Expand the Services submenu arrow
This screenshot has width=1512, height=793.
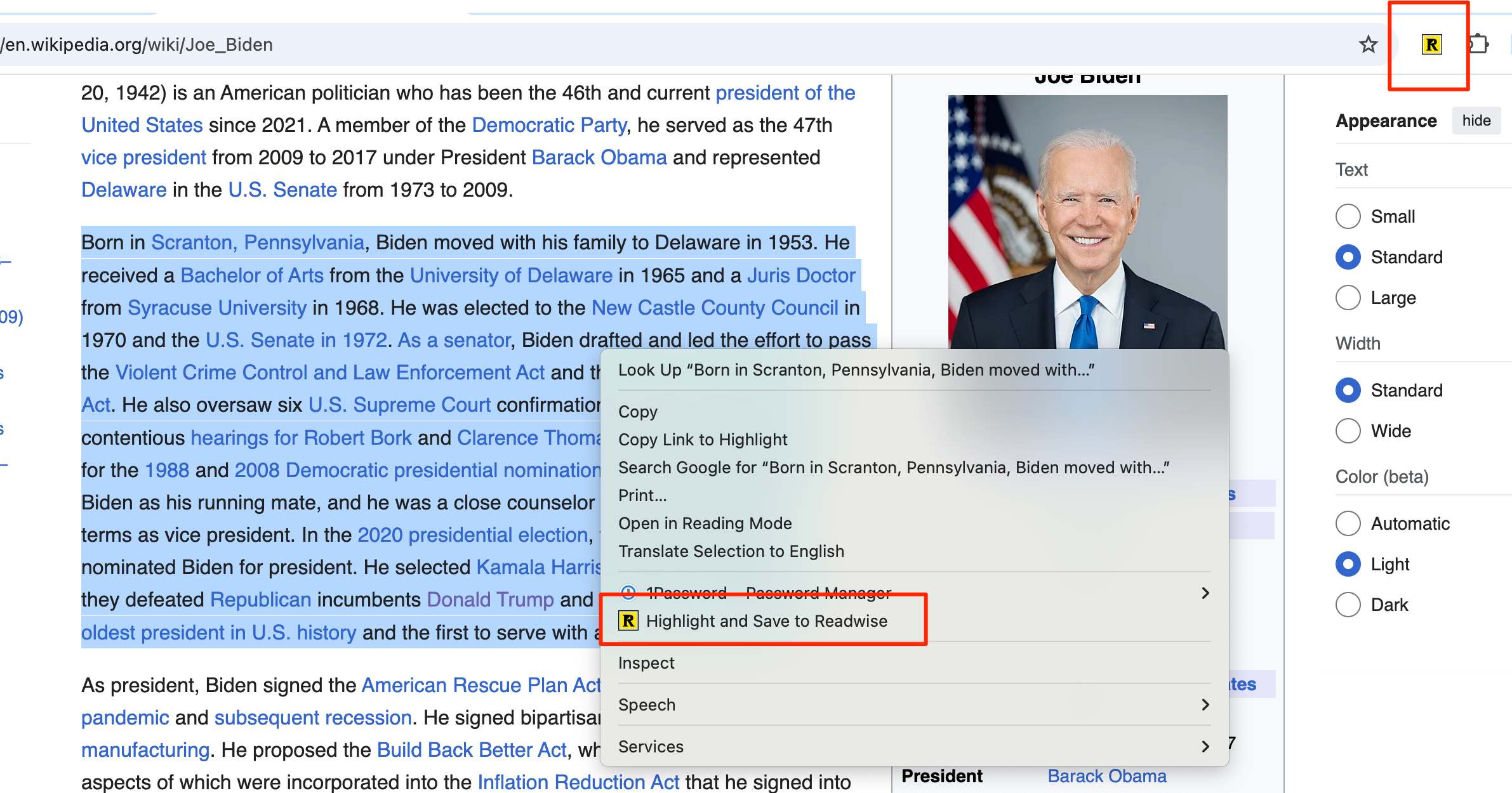coord(1205,747)
